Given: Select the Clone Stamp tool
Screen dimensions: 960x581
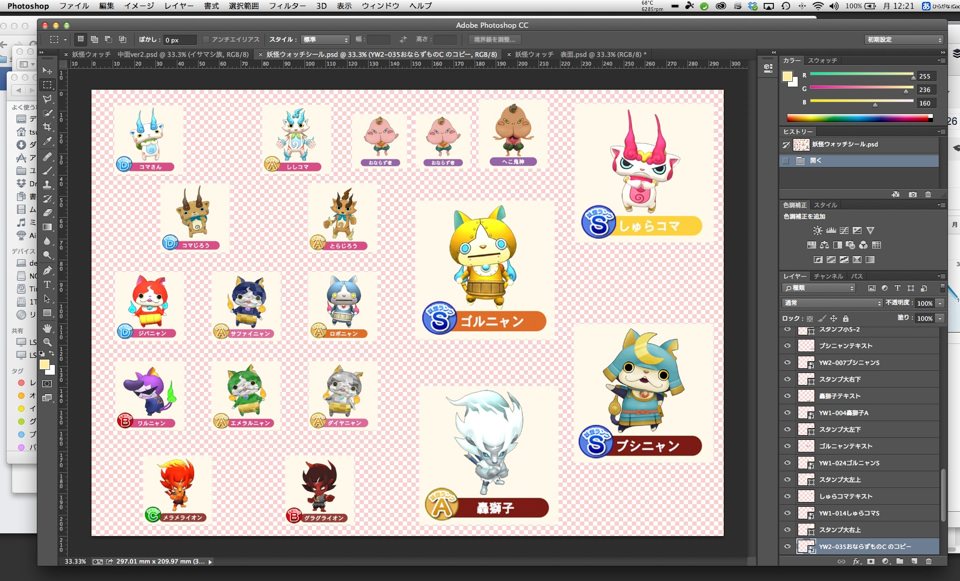Looking at the screenshot, I should coord(47,184).
